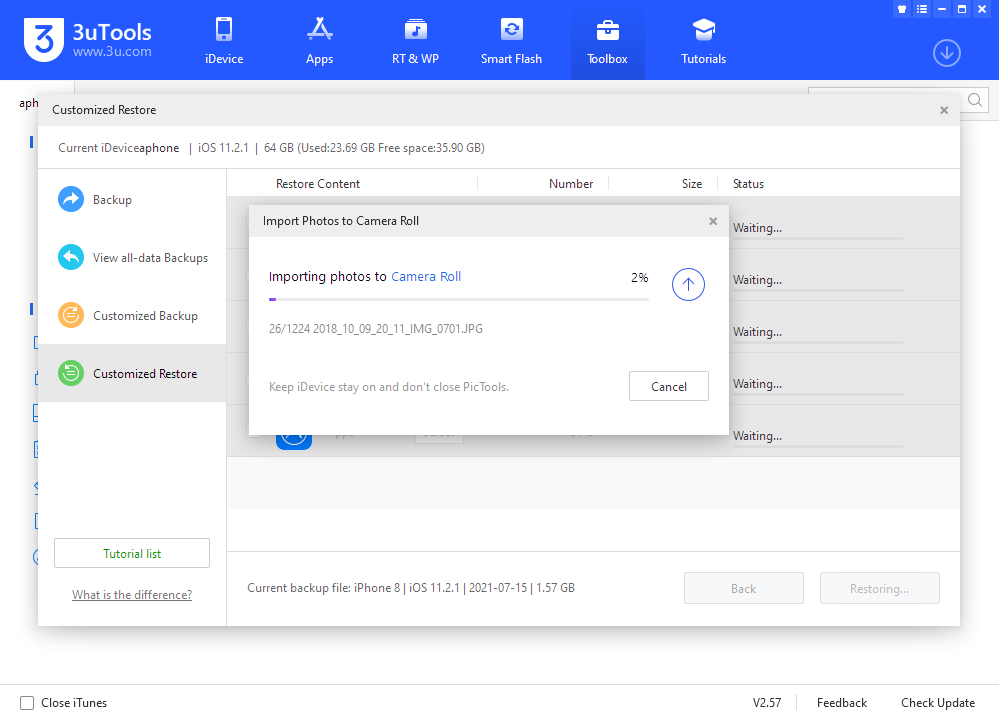Open the Tutorials tab
Image resolution: width=999 pixels, height=720 pixels.
click(x=703, y=40)
